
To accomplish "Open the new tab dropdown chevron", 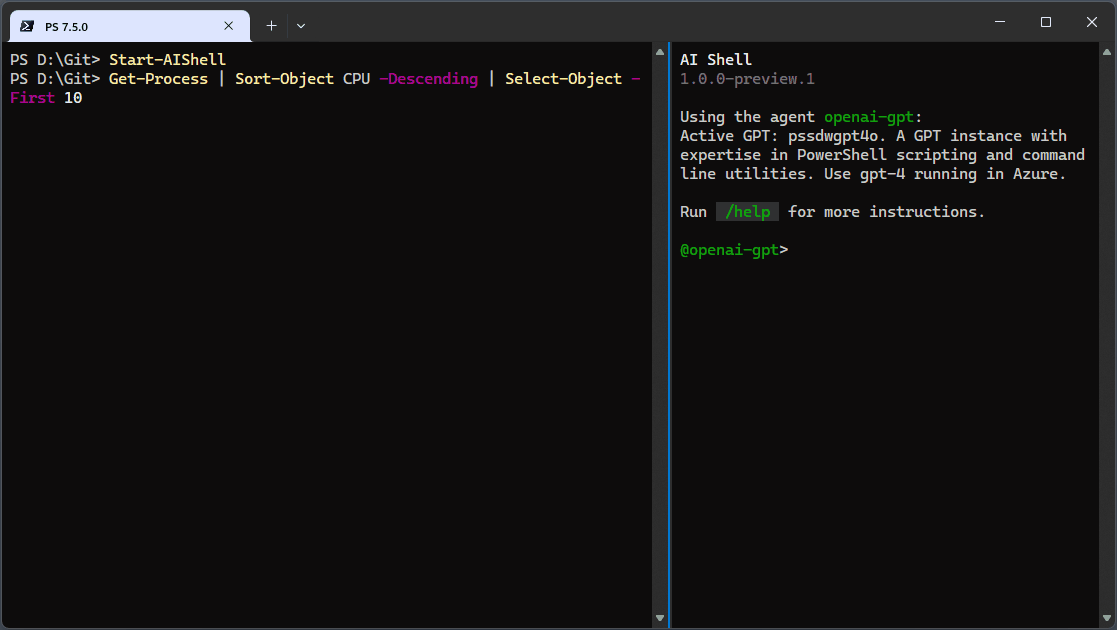I will 300,25.
